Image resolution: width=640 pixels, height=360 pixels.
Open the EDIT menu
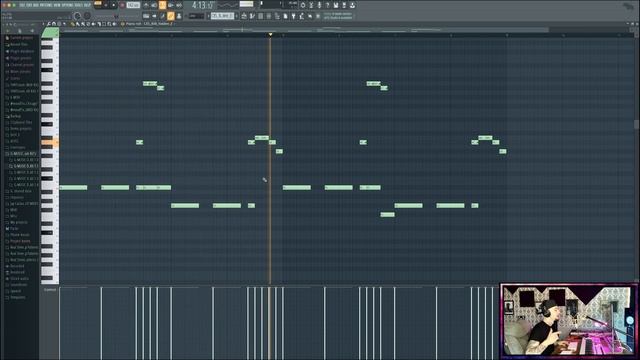28,5
